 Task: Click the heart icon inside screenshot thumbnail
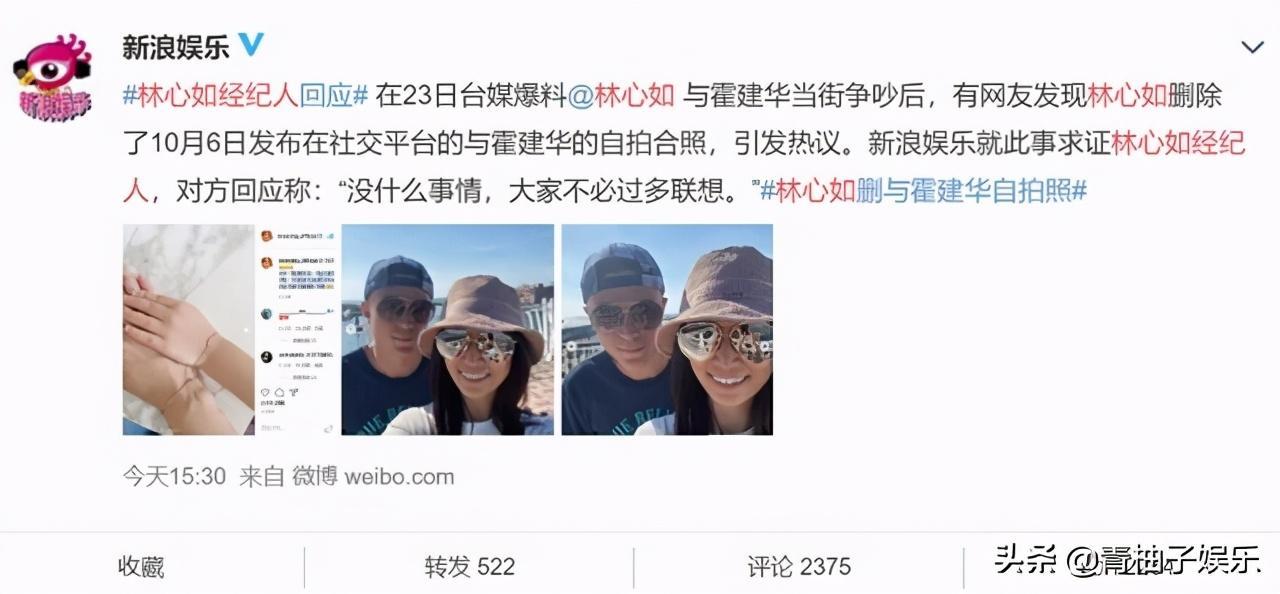click(x=265, y=393)
